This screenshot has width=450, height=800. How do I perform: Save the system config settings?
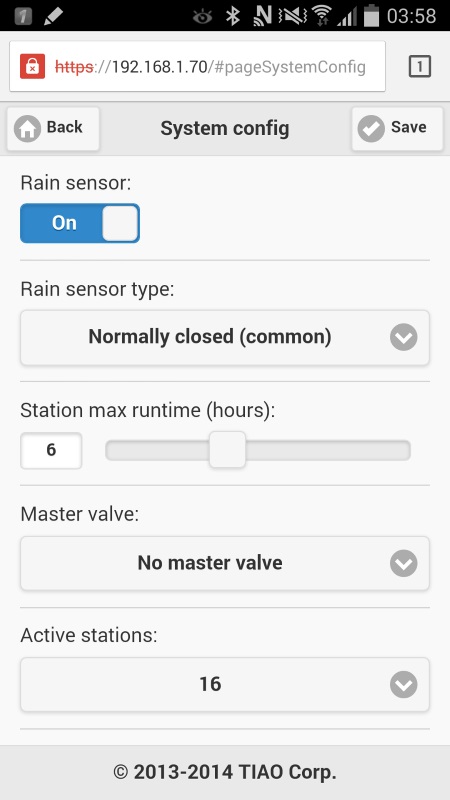tap(397, 129)
